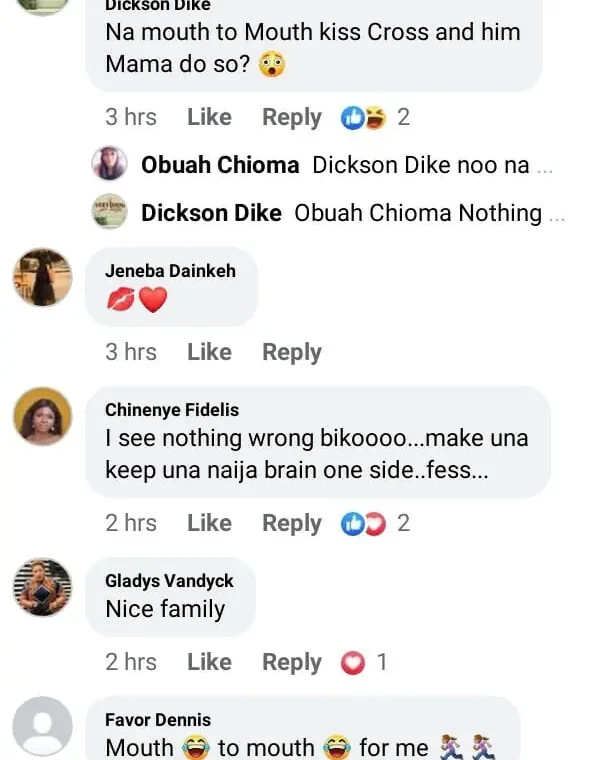Open Gladys Vandyck's profile picture
The width and height of the screenshot is (600, 760).
42,587
